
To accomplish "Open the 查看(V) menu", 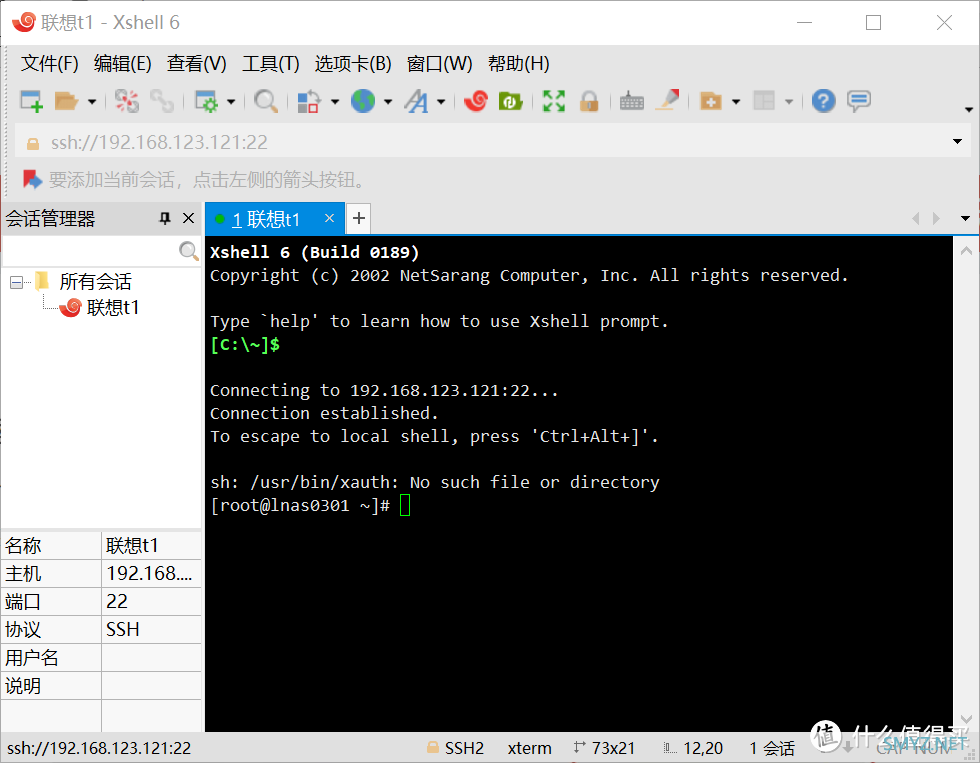I will coord(197,63).
